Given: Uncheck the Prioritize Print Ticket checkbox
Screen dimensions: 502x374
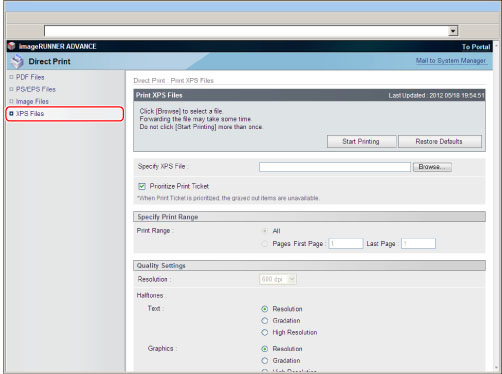Looking at the screenshot, I should pos(142,186).
